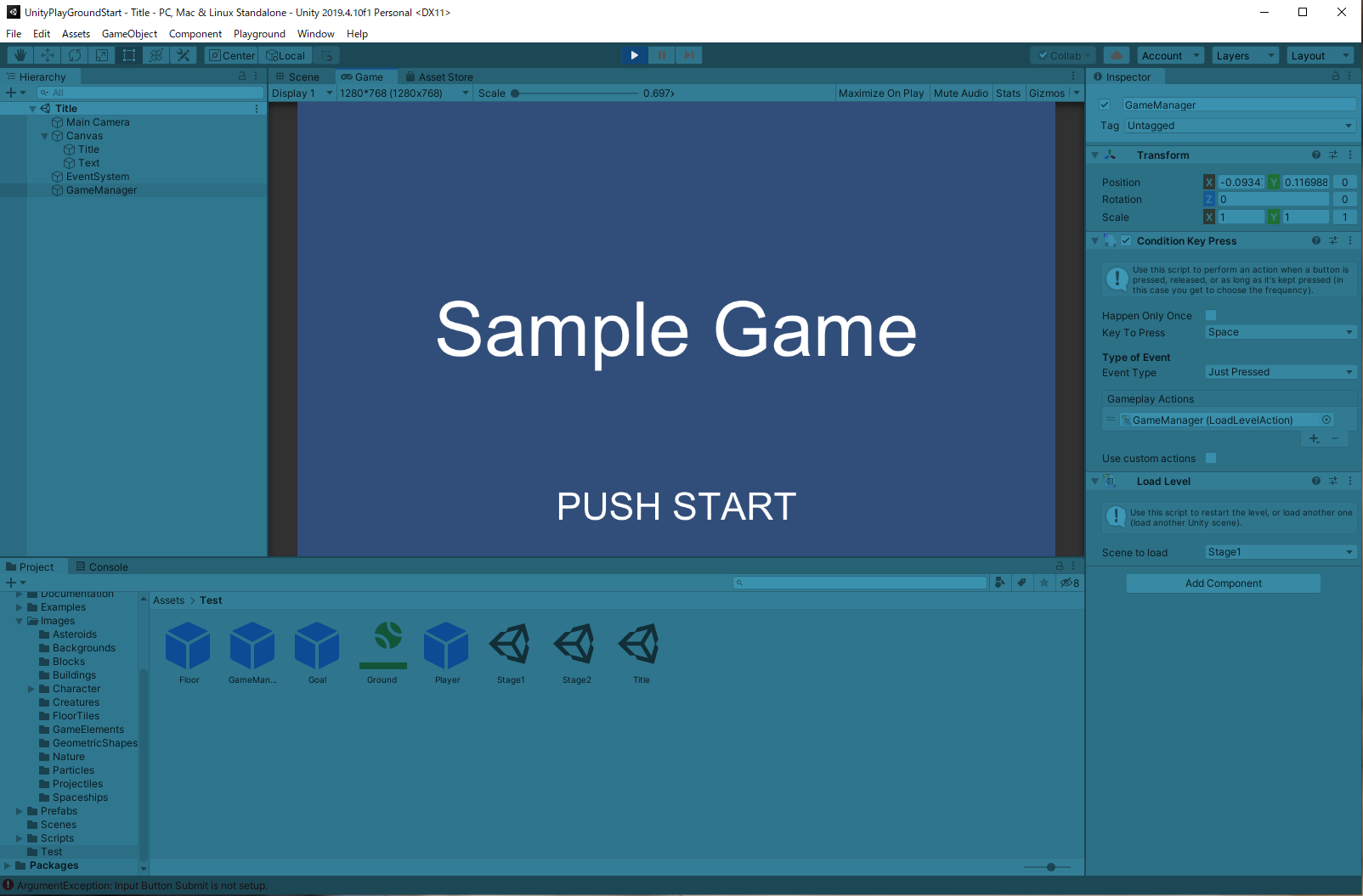Open the Tag dropdown
Screen dimensions: 1363x896
1240,126
